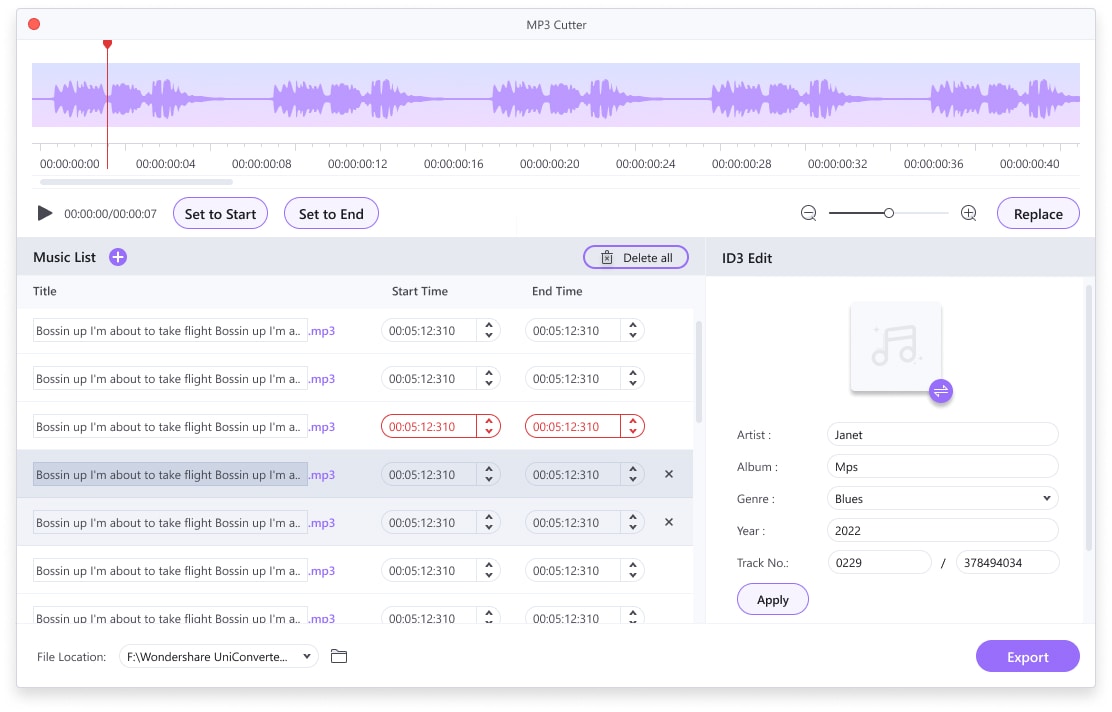
Task: Browse output folder with folder icon
Action: click(x=339, y=657)
